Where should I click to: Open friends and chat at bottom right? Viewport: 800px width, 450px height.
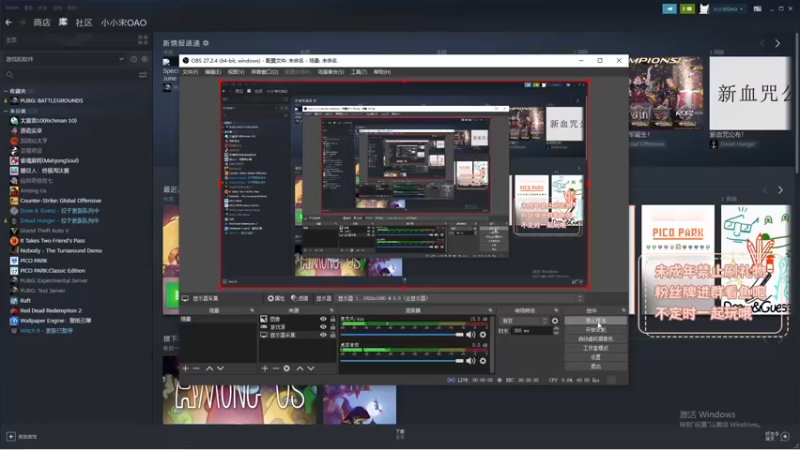point(785,436)
